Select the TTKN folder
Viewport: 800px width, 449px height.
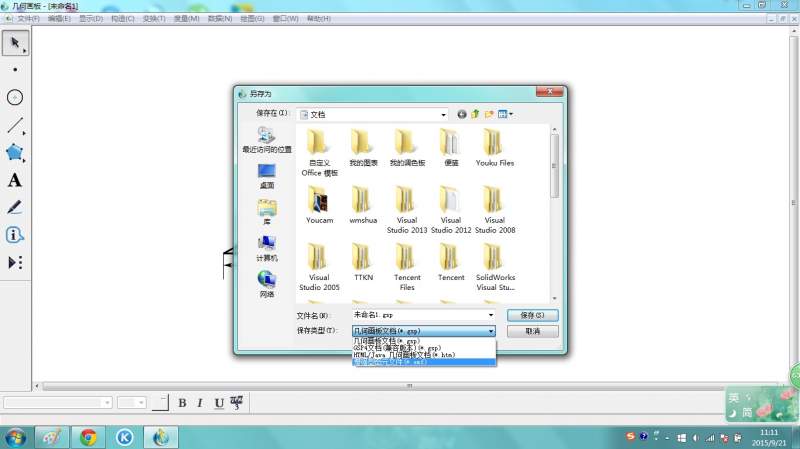point(363,262)
